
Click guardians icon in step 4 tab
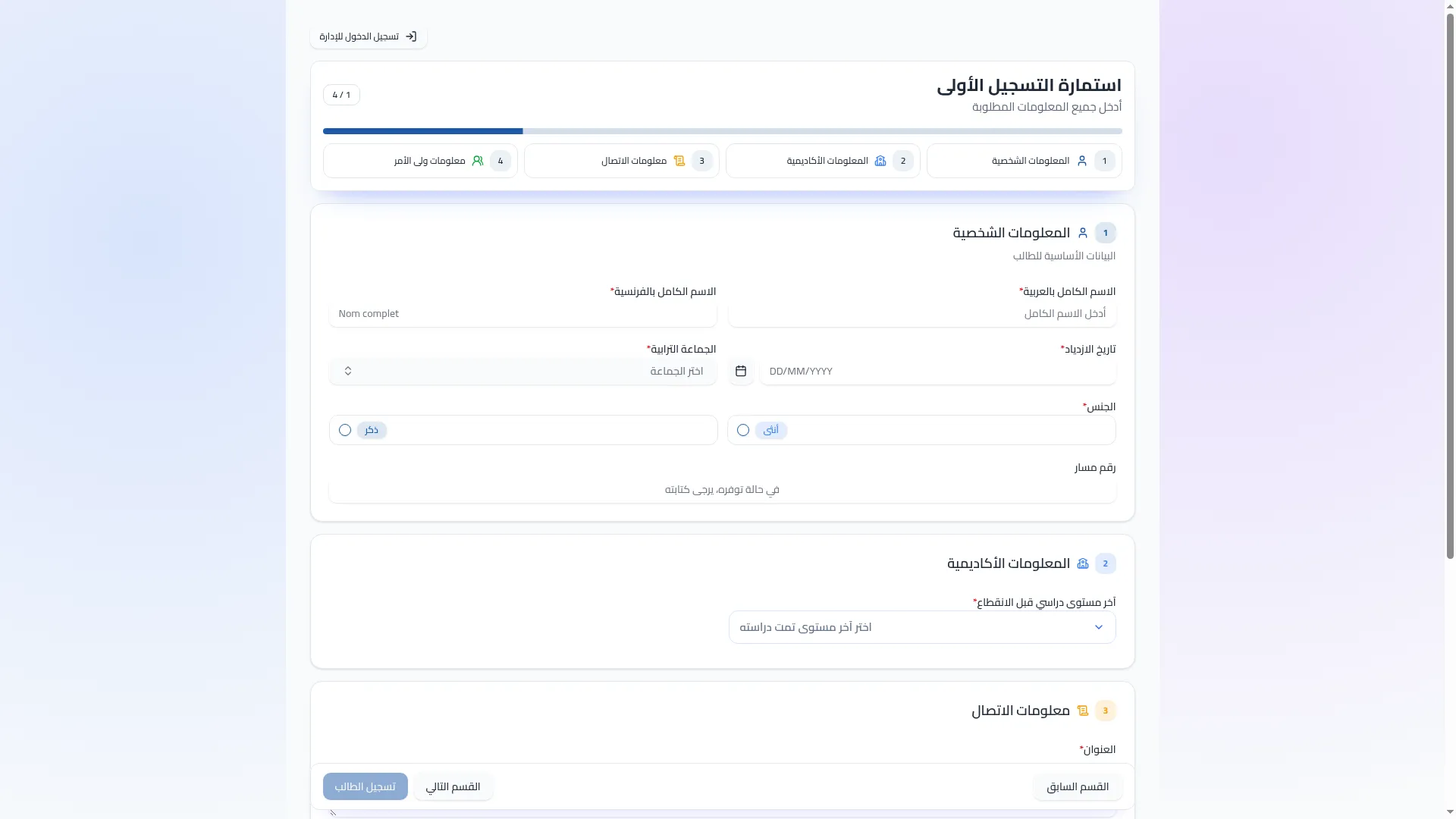coord(478,161)
